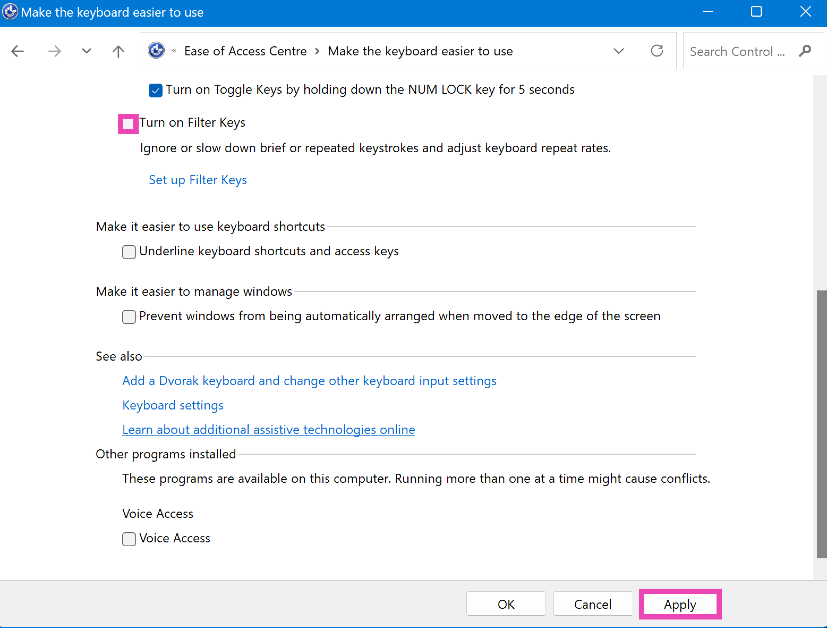Tick the Voice Access checkbox
The height and width of the screenshot is (628, 827).
coord(129,539)
